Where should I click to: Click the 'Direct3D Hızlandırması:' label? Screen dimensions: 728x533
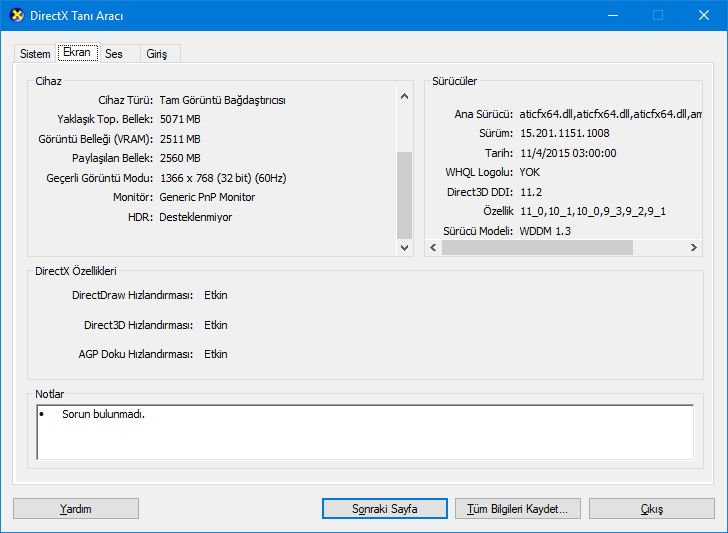[x=138, y=325]
